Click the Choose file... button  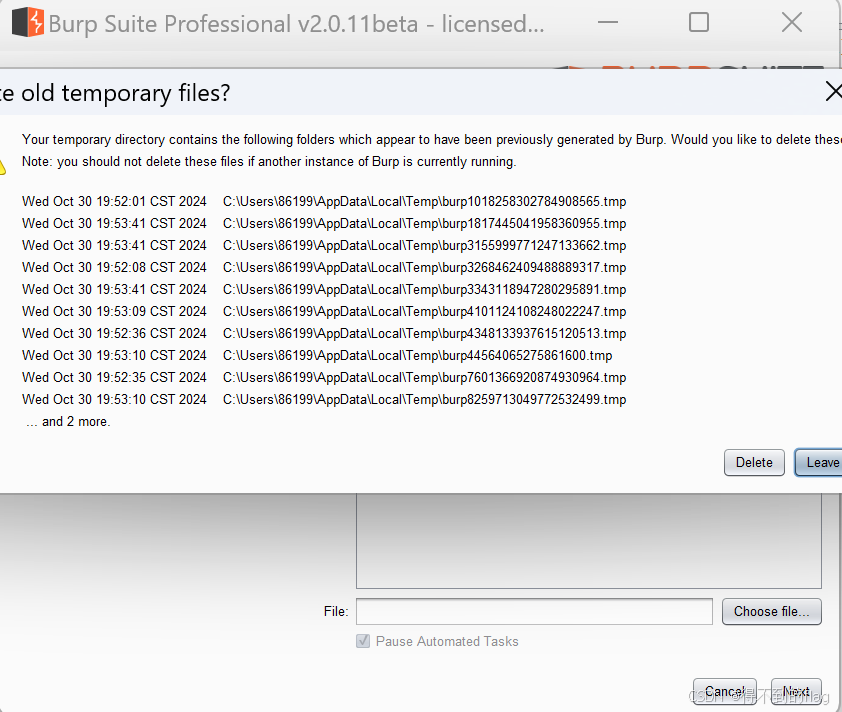click(x=772, y=612)
